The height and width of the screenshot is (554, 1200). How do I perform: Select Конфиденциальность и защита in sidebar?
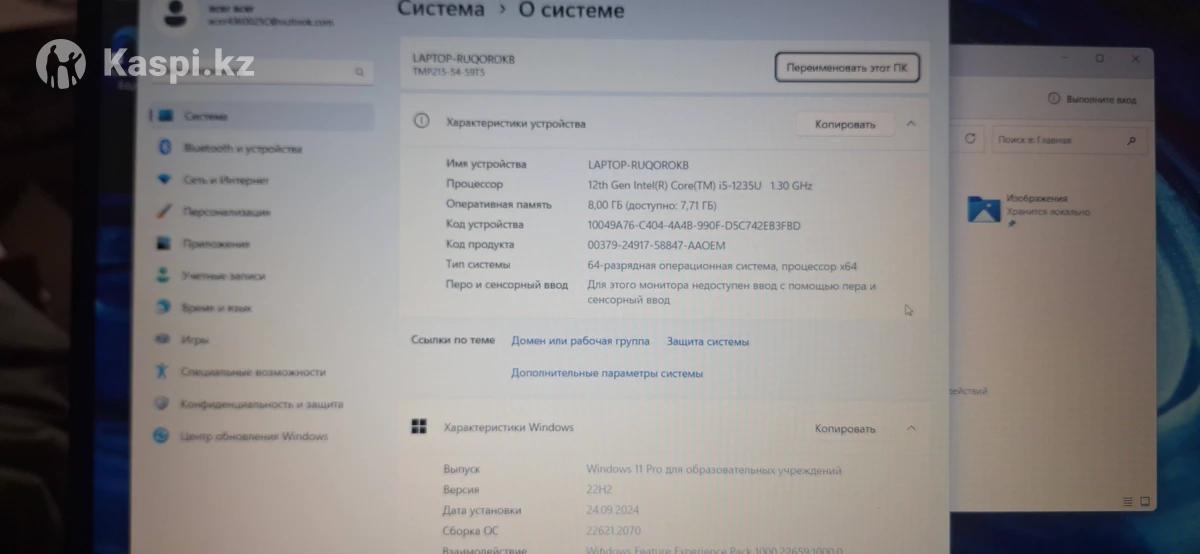(x=261, y=404)
